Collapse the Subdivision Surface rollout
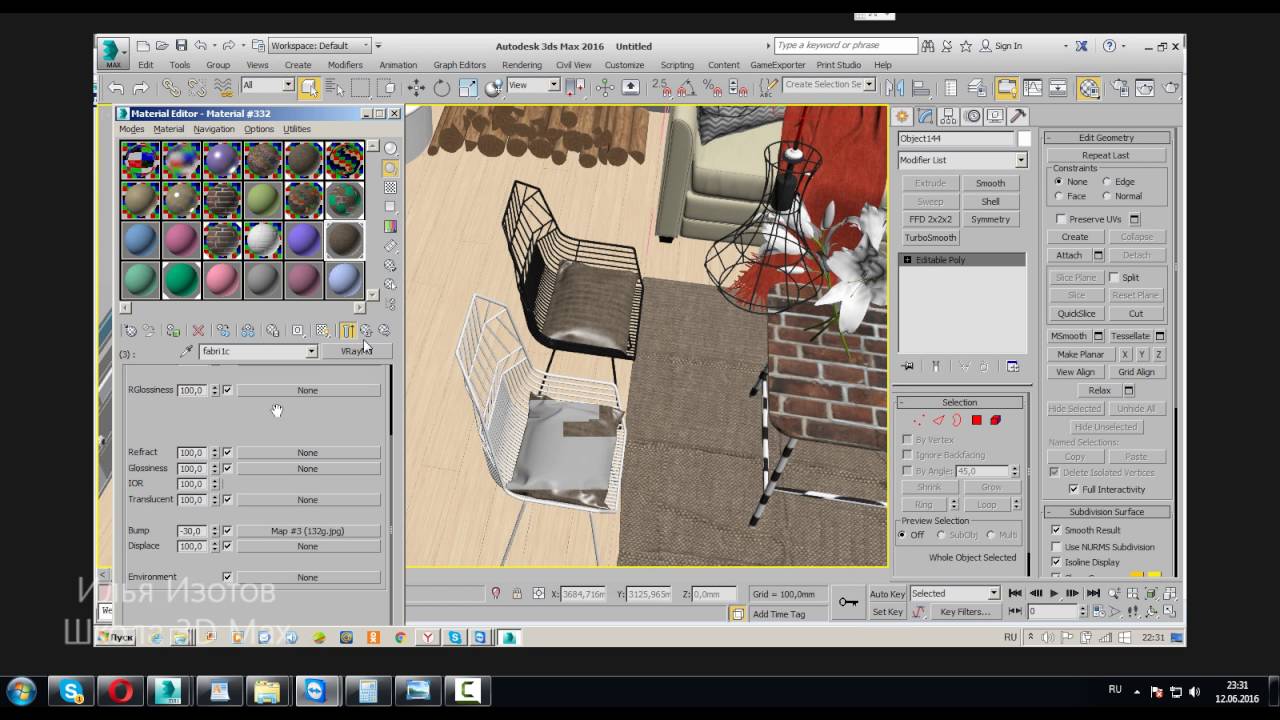 1106,512
